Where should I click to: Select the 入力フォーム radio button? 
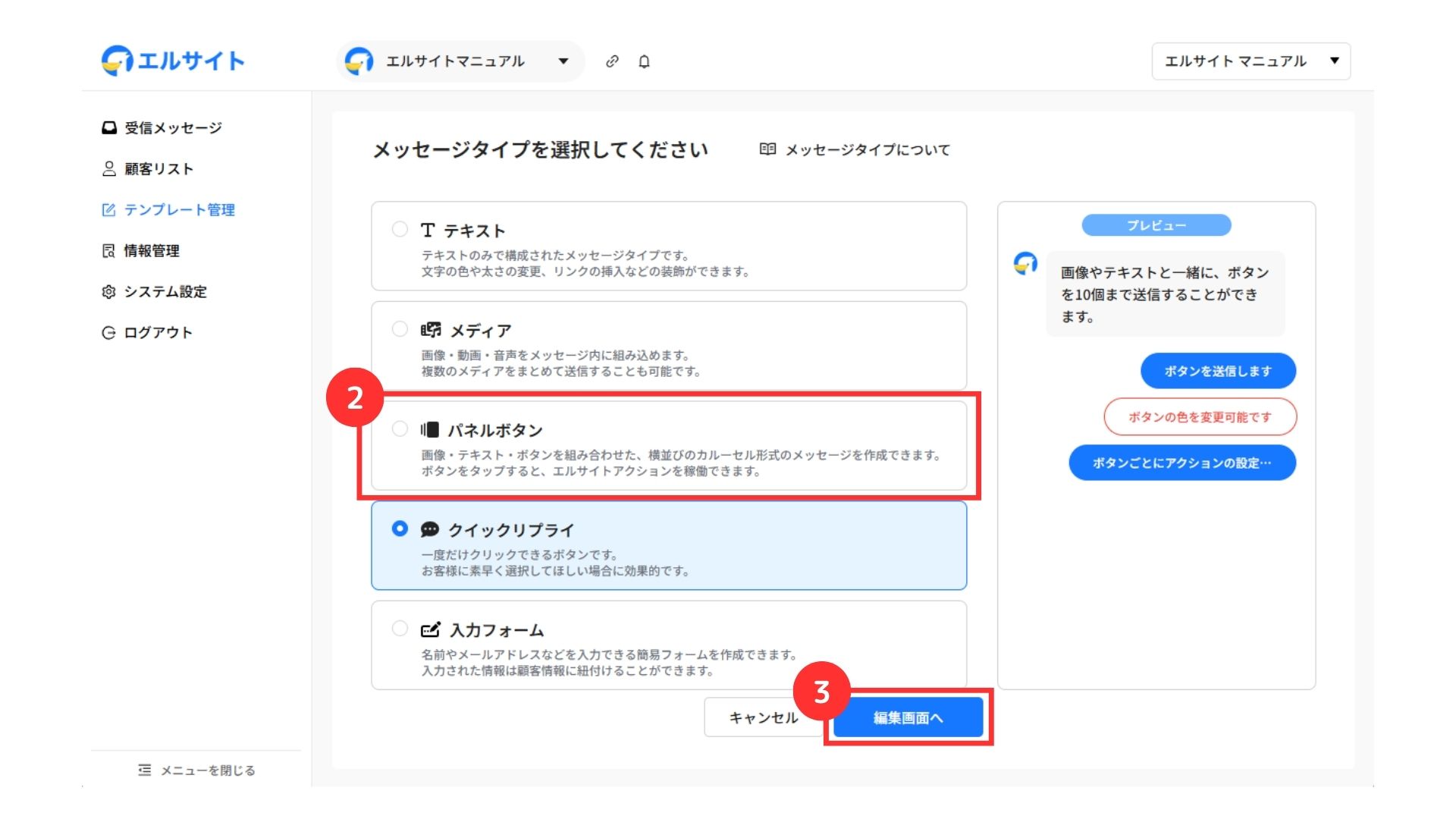coord(400,629)
